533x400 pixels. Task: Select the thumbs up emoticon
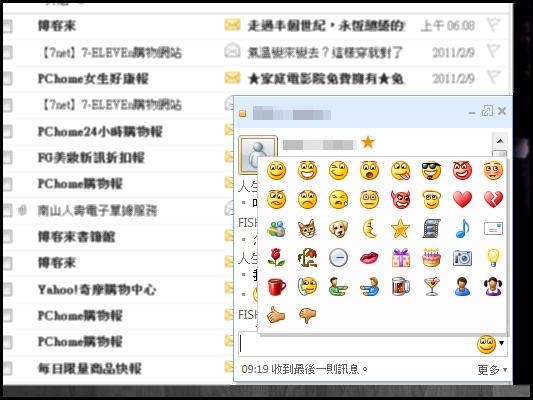[x=276, y=315]
